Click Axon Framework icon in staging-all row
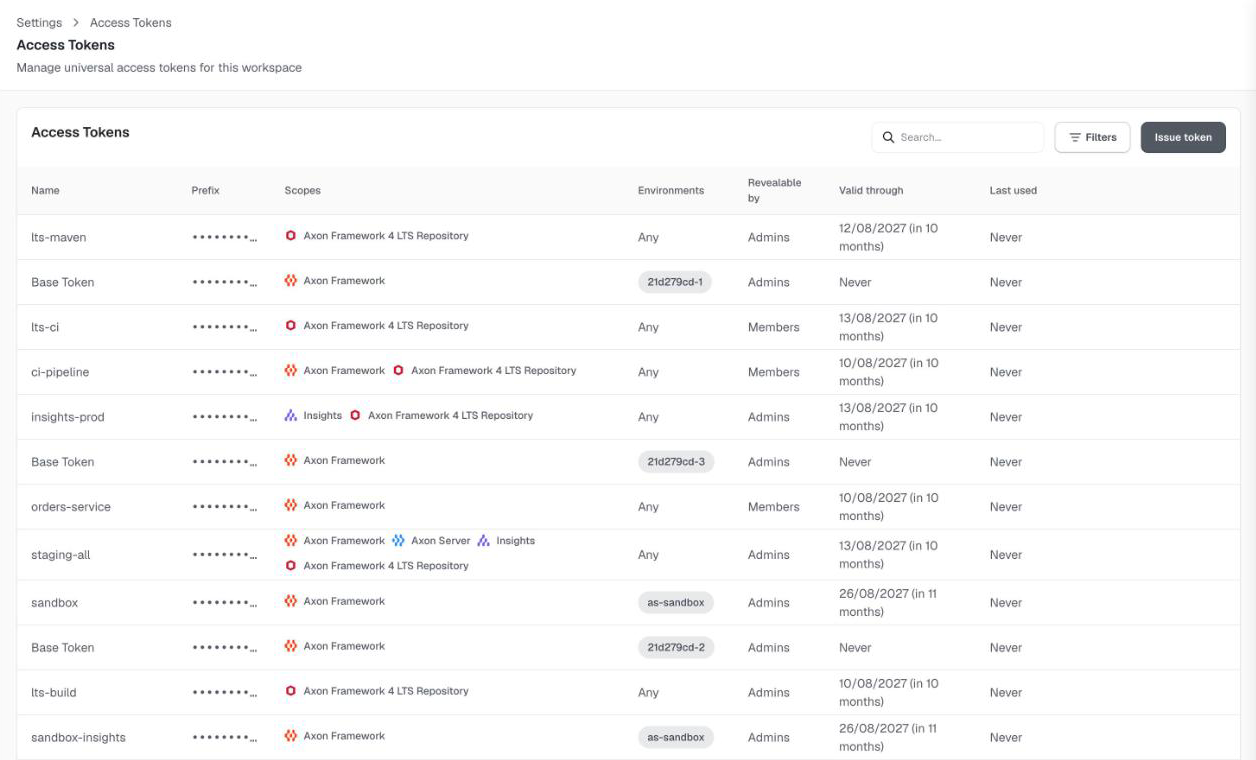The image size is (1256, 760). [x=291, y=540]
